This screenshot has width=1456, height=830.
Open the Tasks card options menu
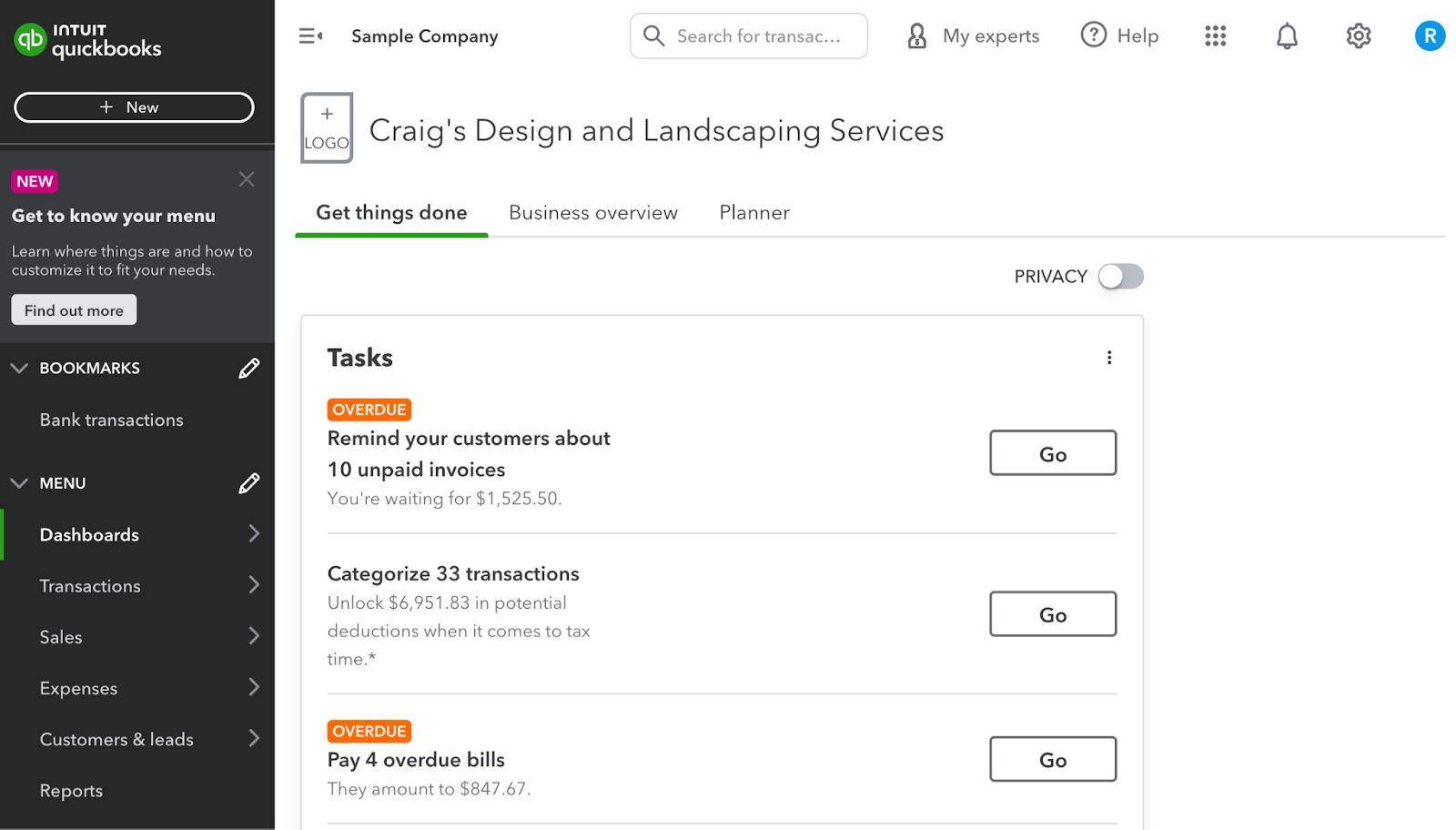pos(1108,358)
